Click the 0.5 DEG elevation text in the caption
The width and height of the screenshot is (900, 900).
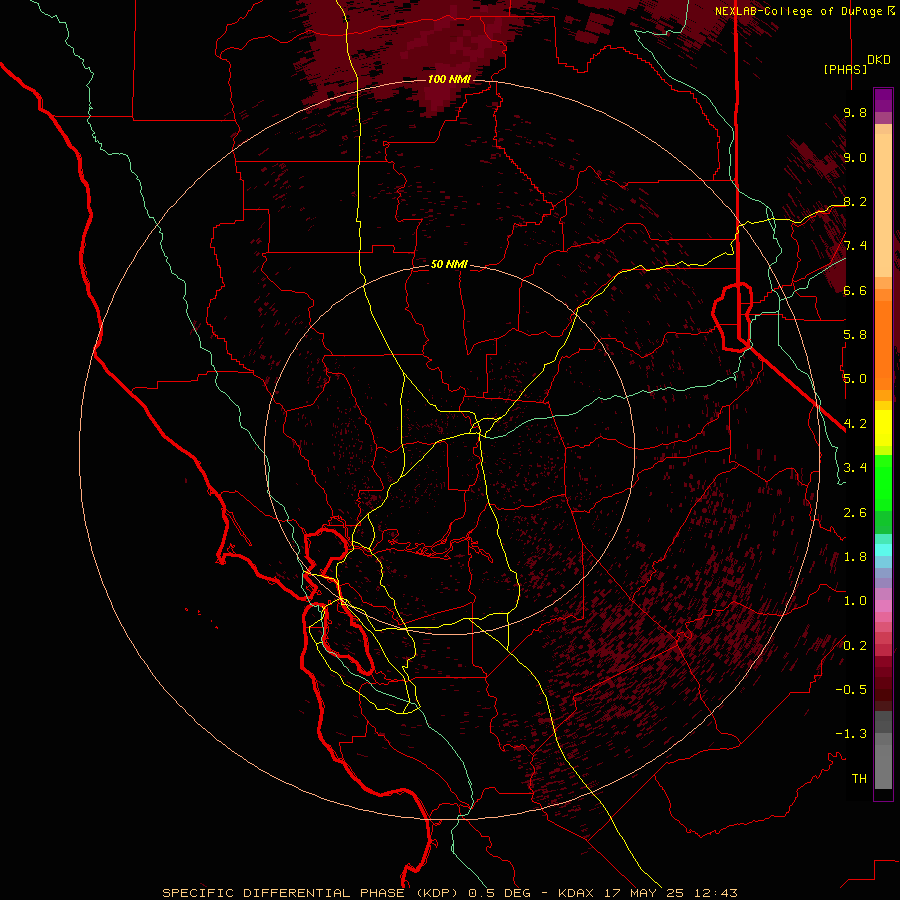click(x=499, y=893)
